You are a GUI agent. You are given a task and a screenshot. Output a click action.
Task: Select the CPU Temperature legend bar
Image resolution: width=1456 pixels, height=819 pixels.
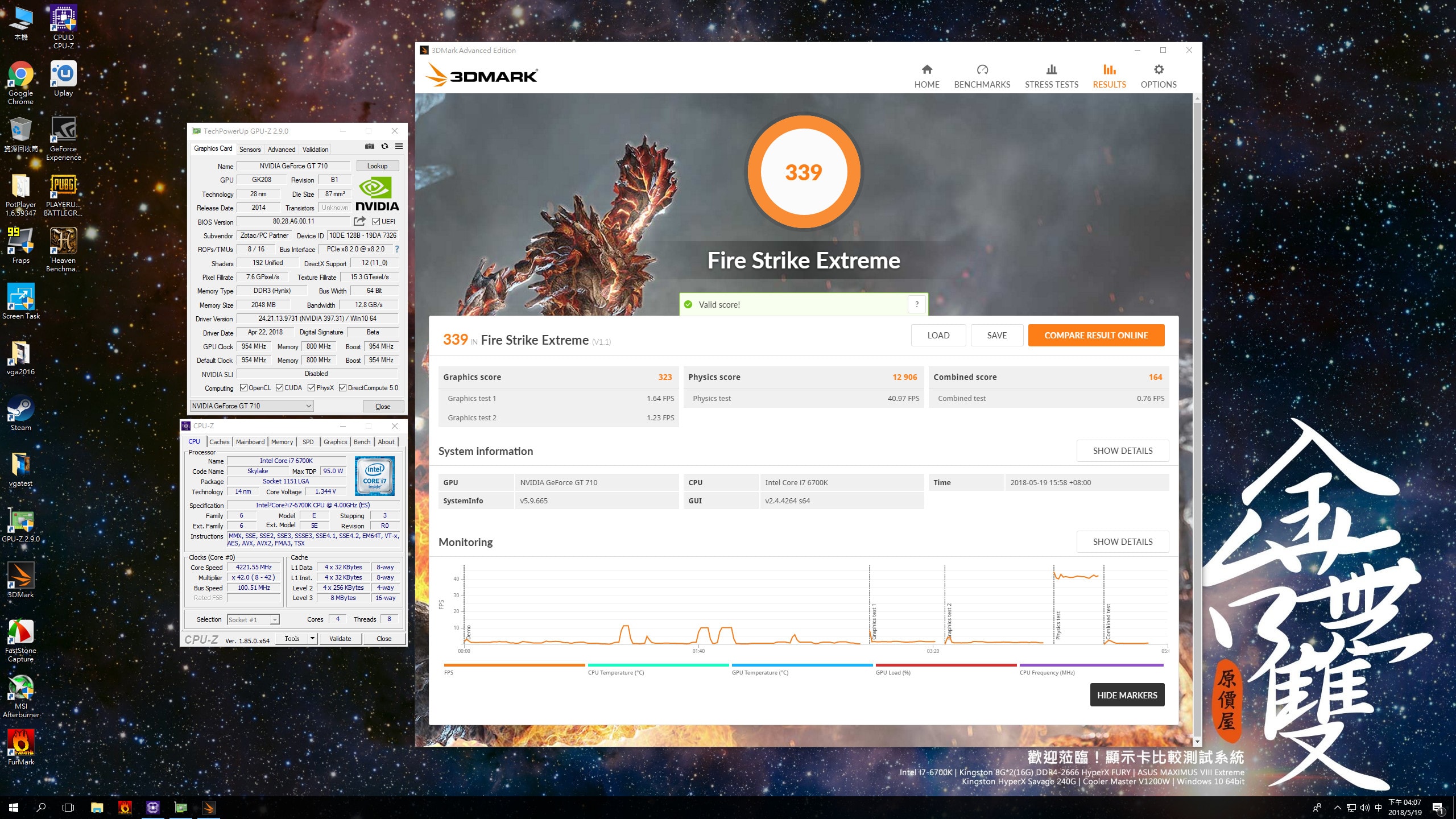pyautogui.click(x=658, y=665)
